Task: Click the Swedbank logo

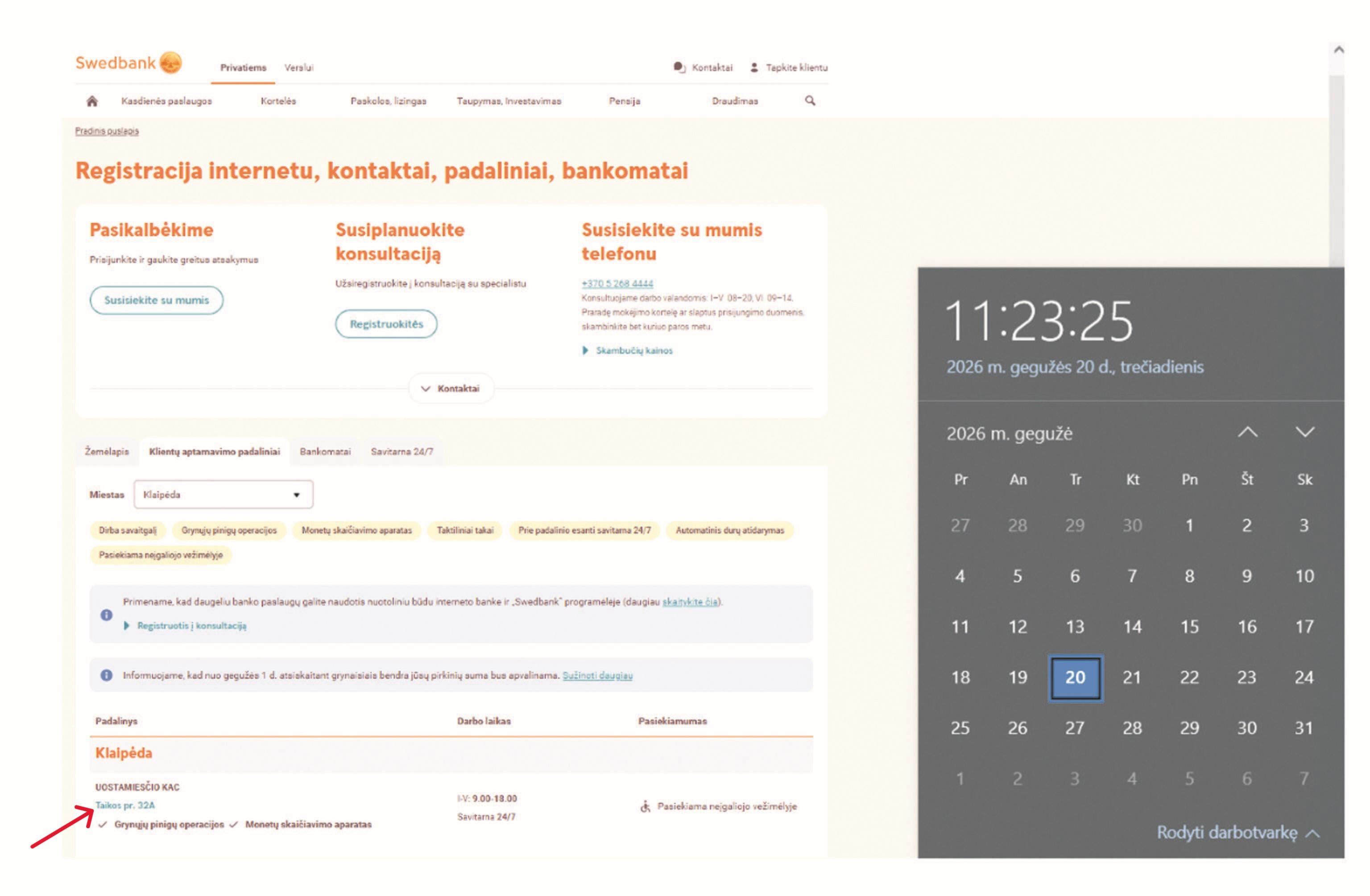Action: tap(129, 63)
